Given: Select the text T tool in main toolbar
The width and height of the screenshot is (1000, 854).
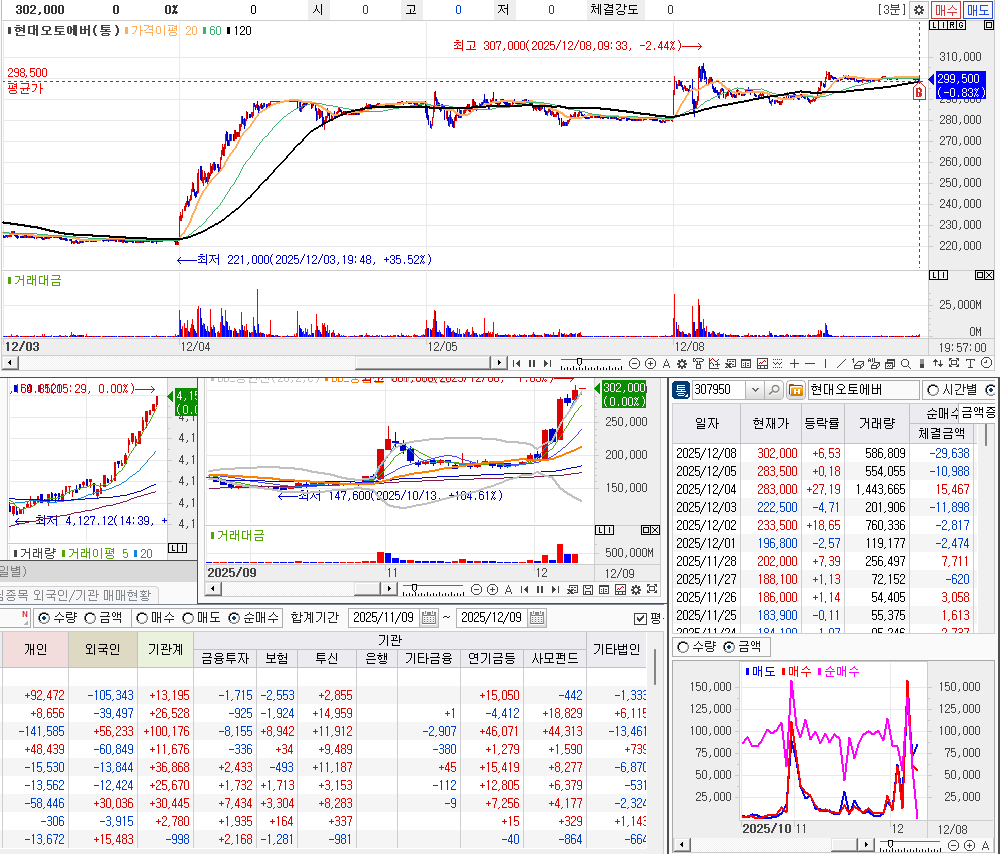Looking at the screenshot, I should click(x=970, y=364).
